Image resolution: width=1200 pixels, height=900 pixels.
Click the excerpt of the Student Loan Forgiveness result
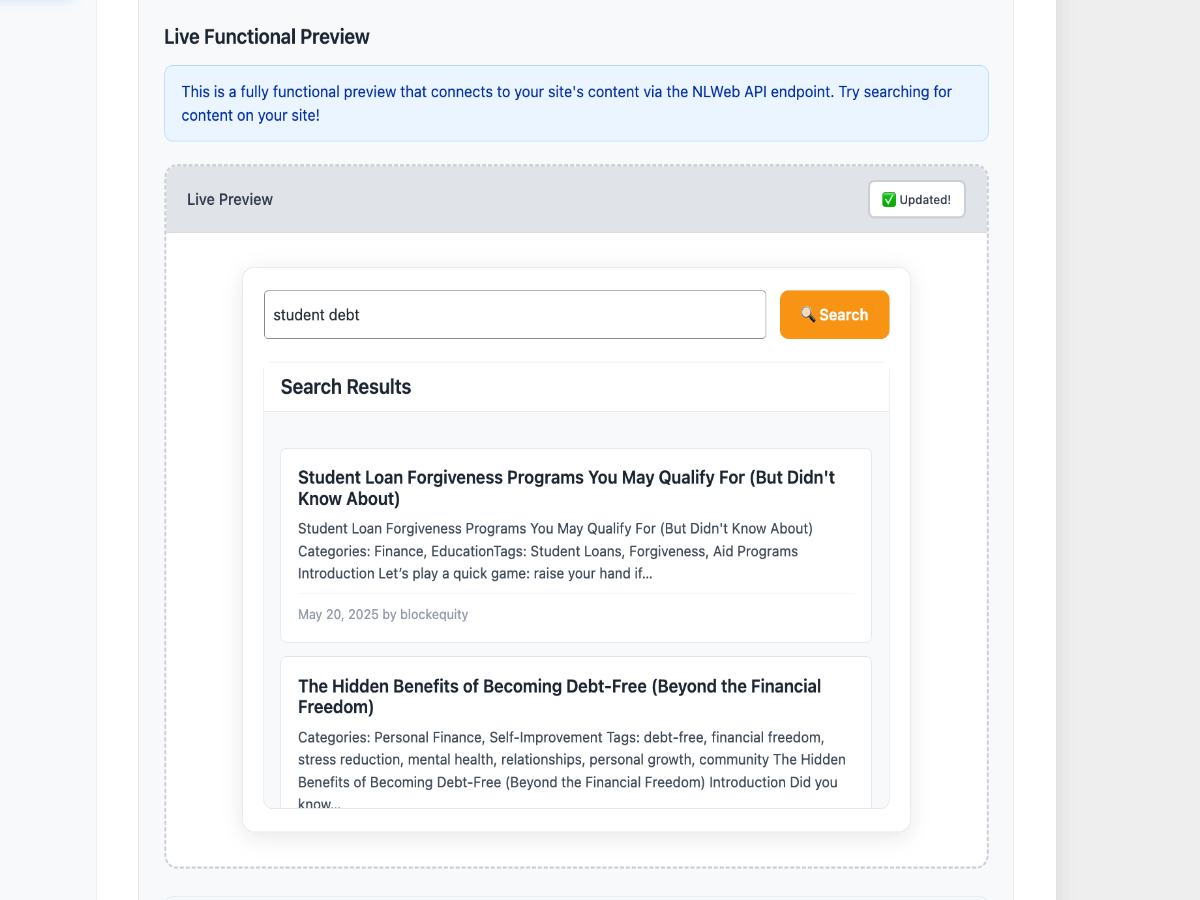[556, 551]
